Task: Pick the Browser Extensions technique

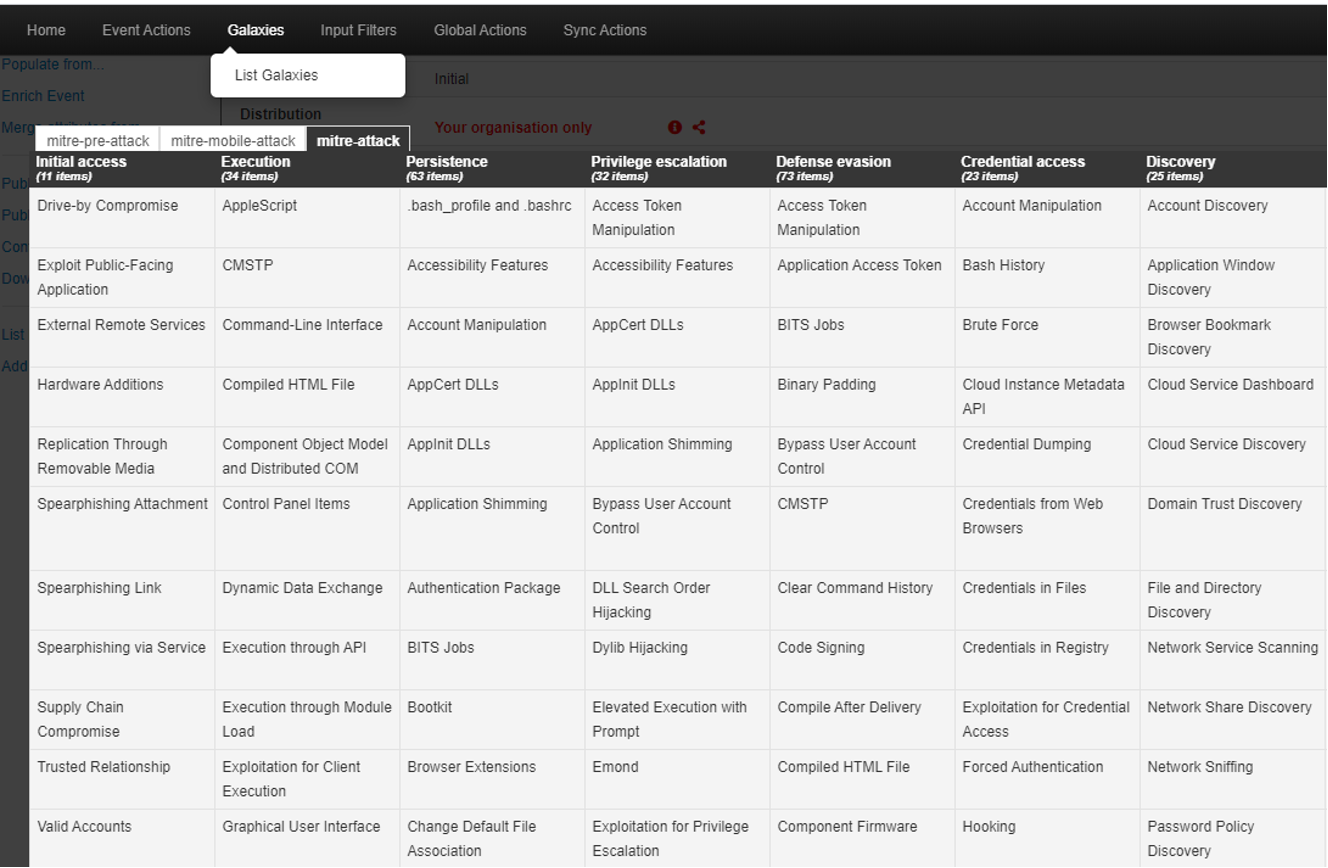Action: (x=492, y=779)
